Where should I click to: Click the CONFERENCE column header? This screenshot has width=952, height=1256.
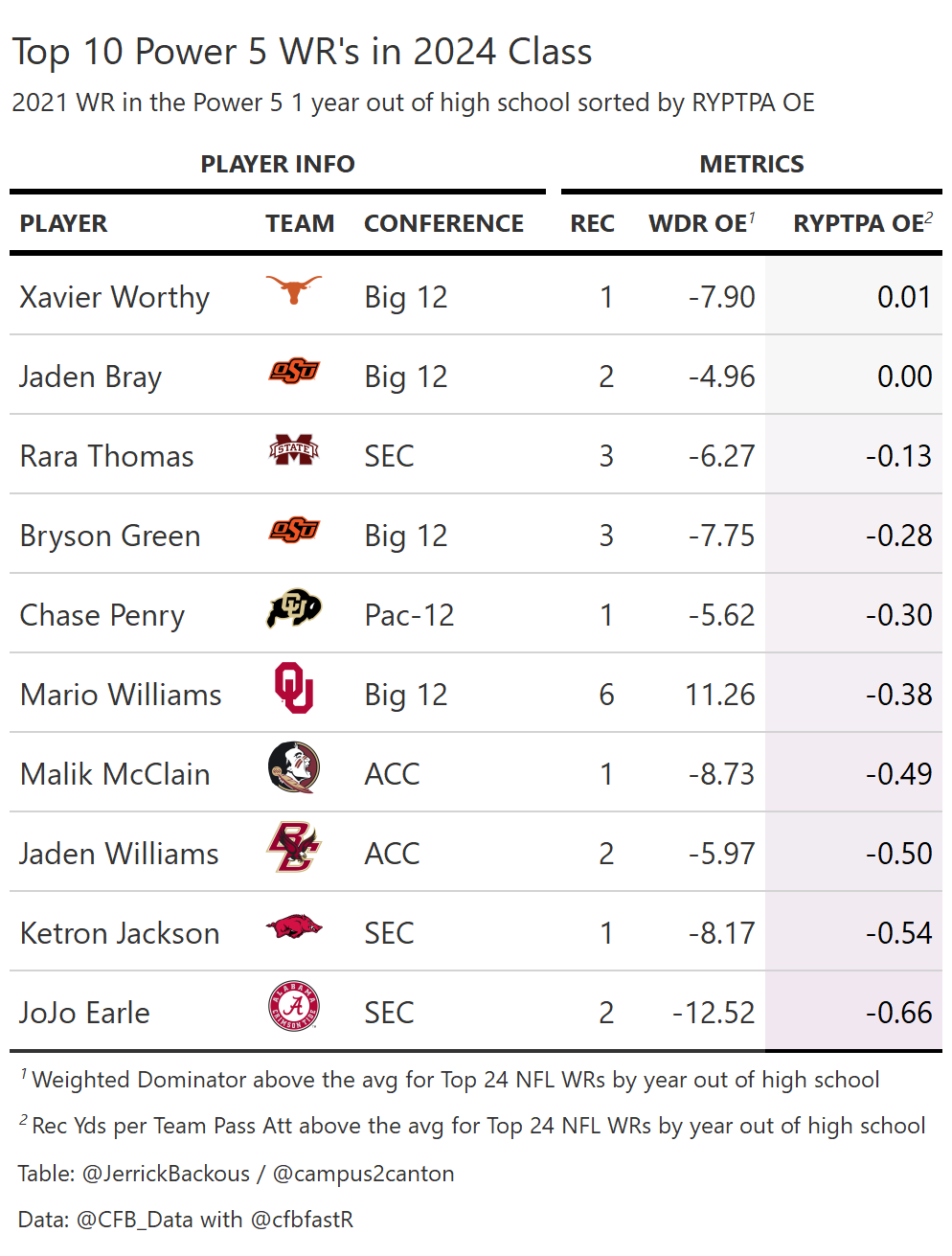(443, 224)
